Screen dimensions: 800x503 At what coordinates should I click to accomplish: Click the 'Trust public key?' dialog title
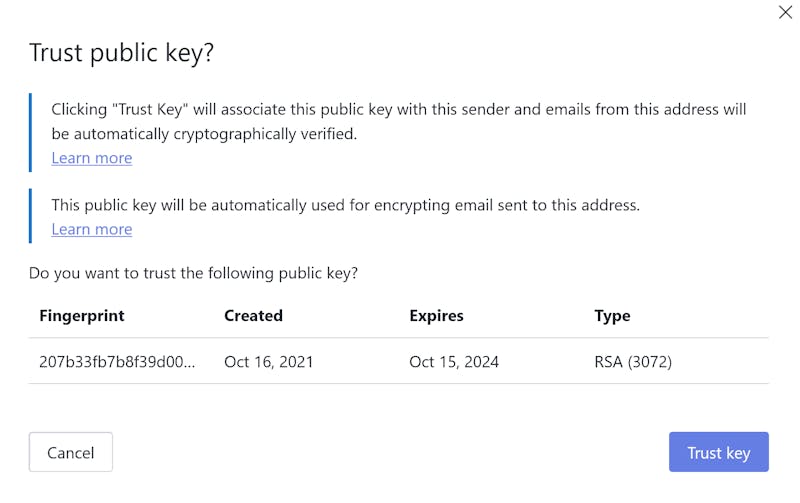[x=121, y=53]
